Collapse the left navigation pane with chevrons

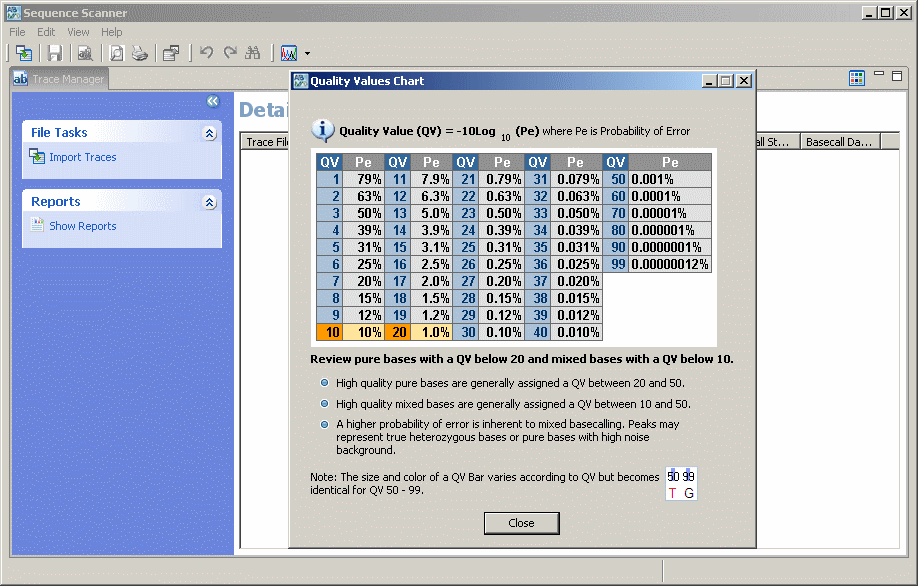pyautogui.click(x=212, y=101)
